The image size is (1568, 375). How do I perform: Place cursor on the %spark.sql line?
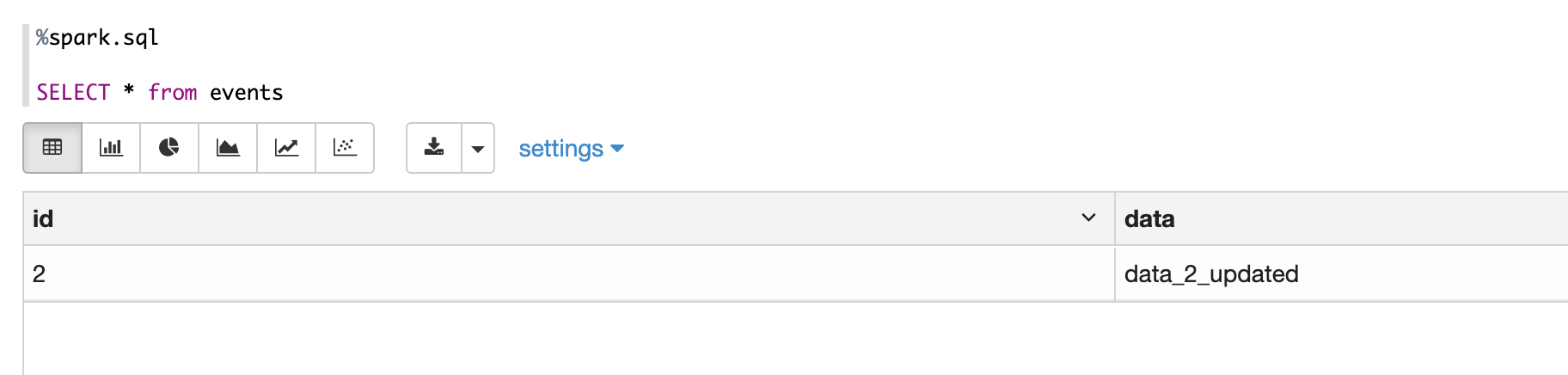point(97,38)
